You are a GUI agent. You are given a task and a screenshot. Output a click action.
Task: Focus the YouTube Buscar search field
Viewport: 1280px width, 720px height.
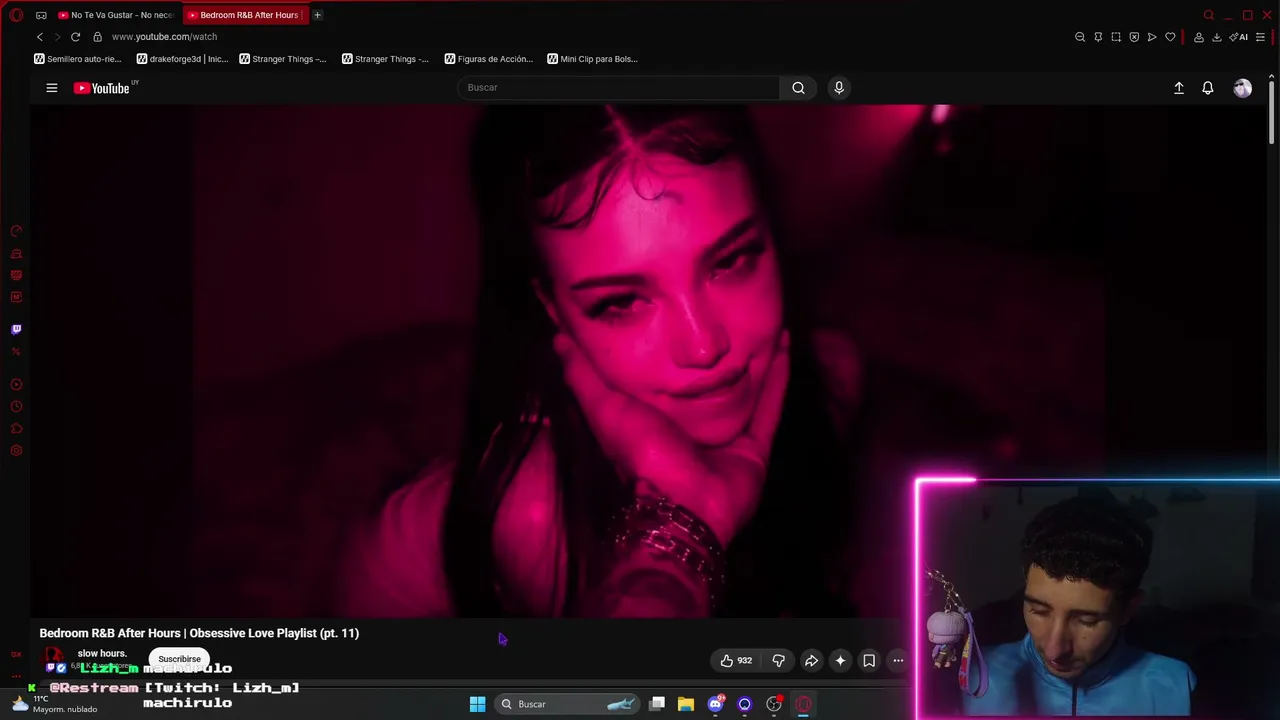point(618,88)
